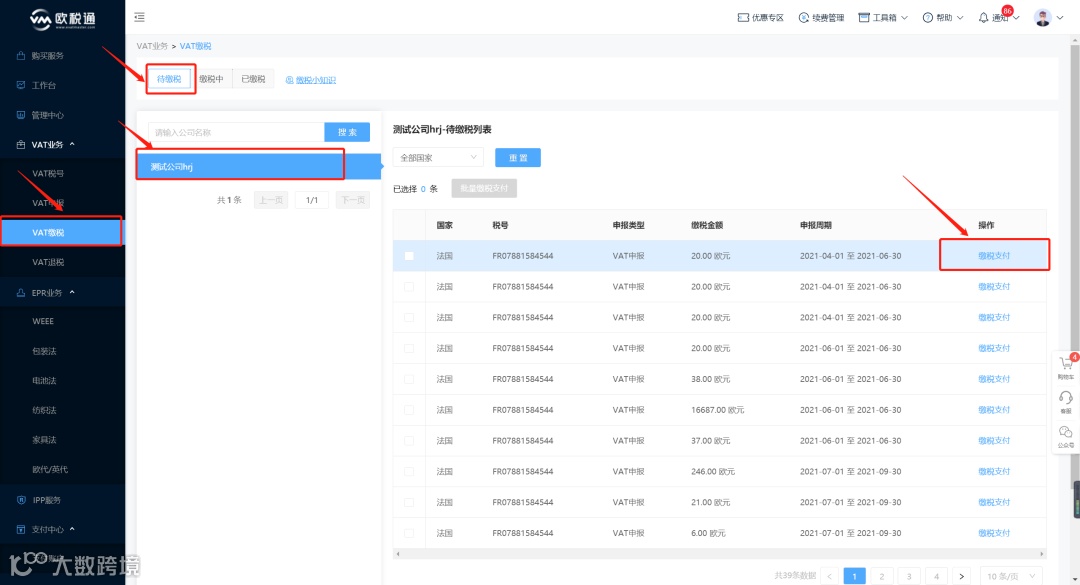Switch to the 缴税中 tab
Screen dimensions: 1080x585
(211, 79)
